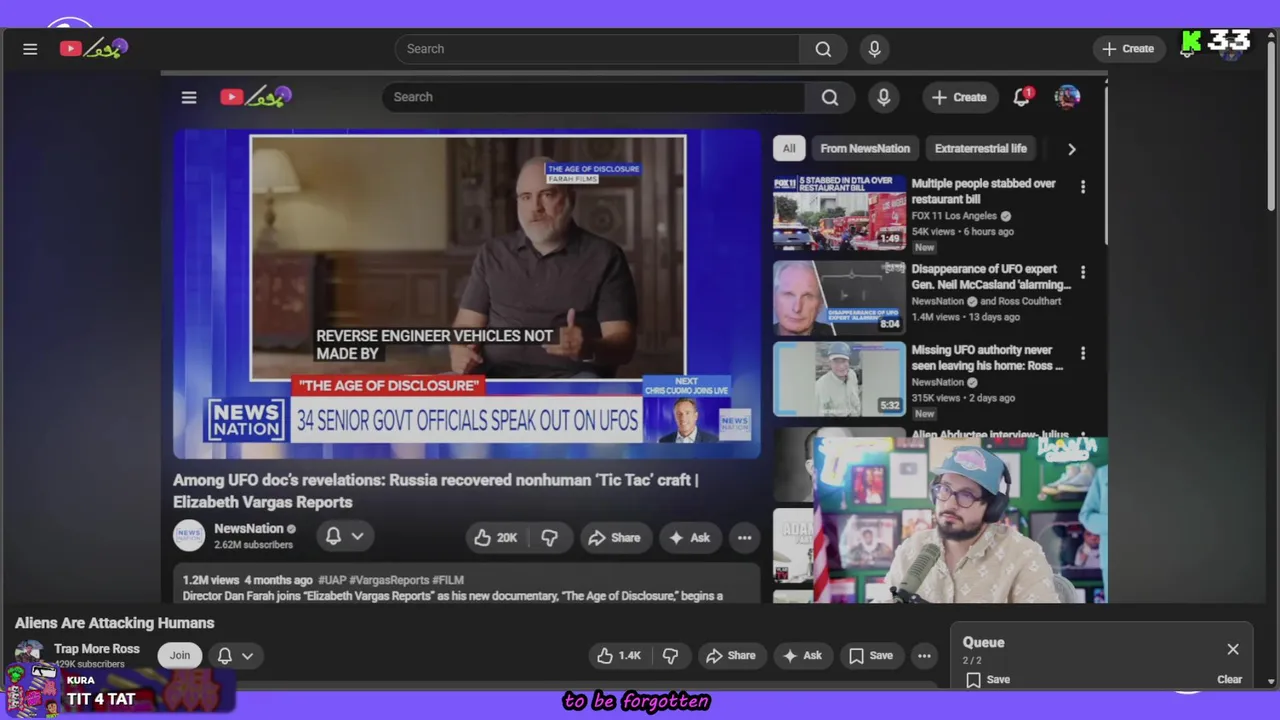Image resolution: width=1280 pixels, height=720 pixels.
Task: Click the inner YouTube logo
Action: point(256,97)
